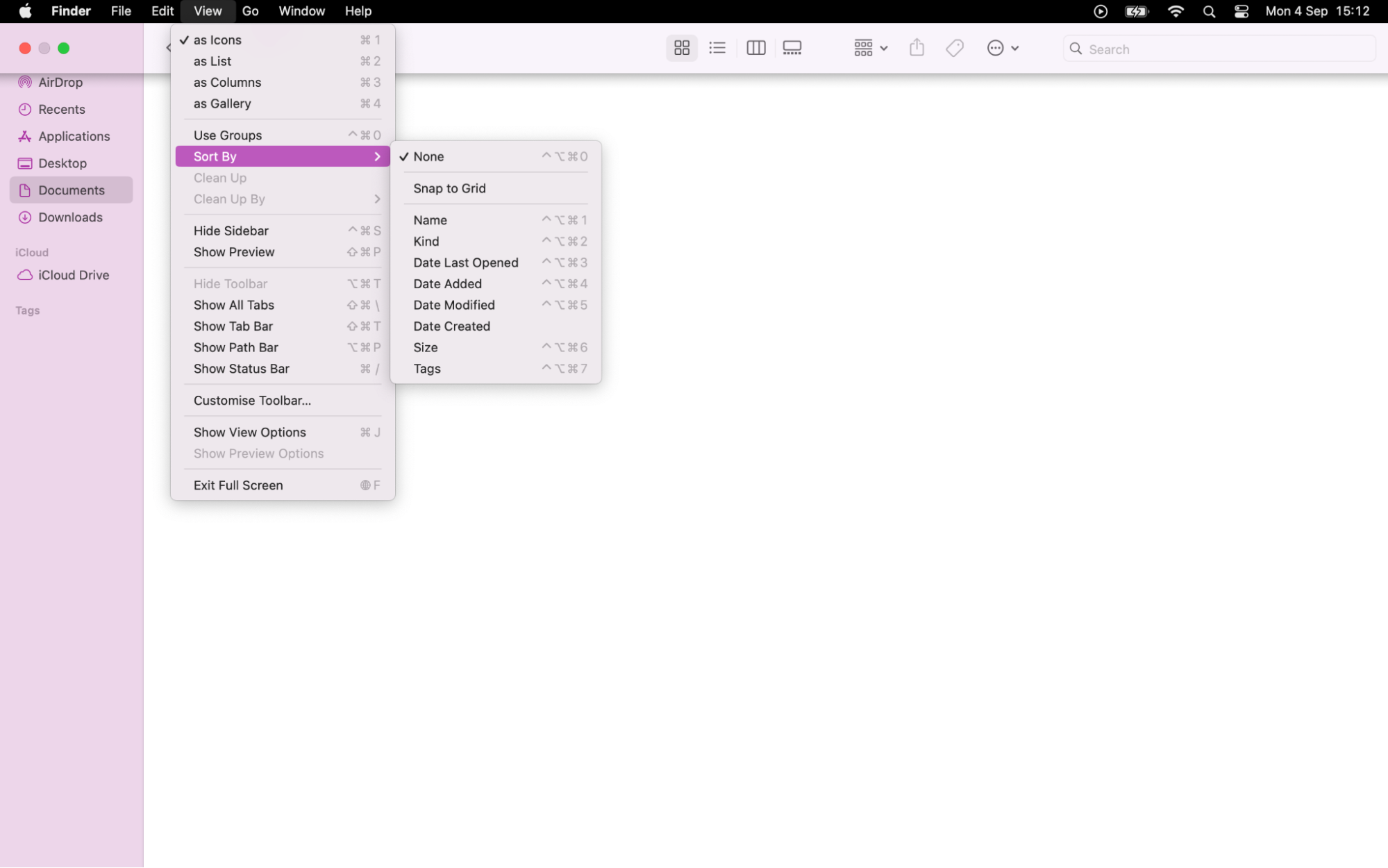Open the Edit menu
Viewport: 1388px width, 868px height.
(x=162, y=11)
